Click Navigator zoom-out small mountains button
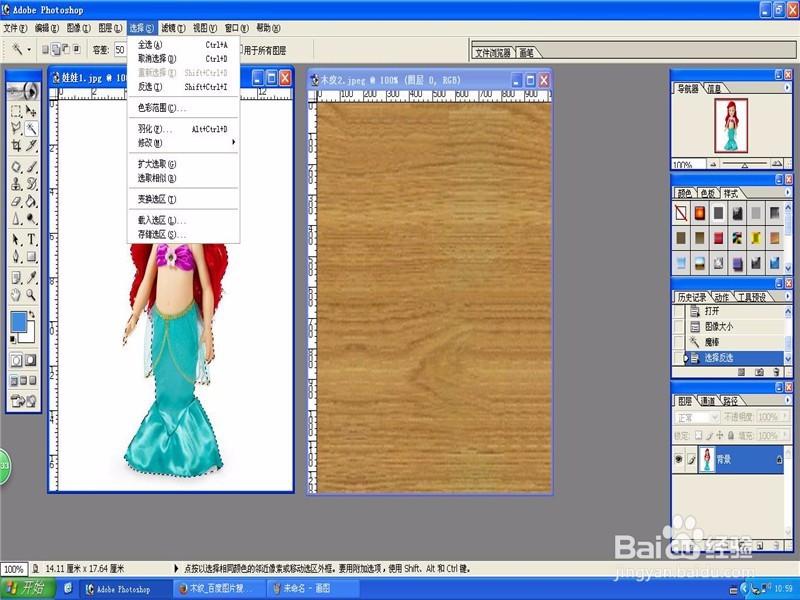The width and height of the screenshot is (800, 600). (713, 164)
